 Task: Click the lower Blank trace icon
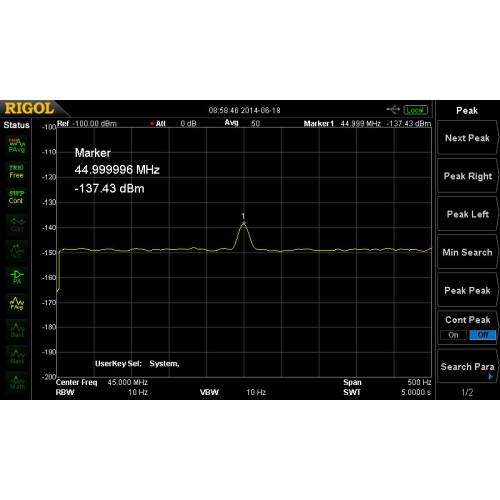pos(17,356)
